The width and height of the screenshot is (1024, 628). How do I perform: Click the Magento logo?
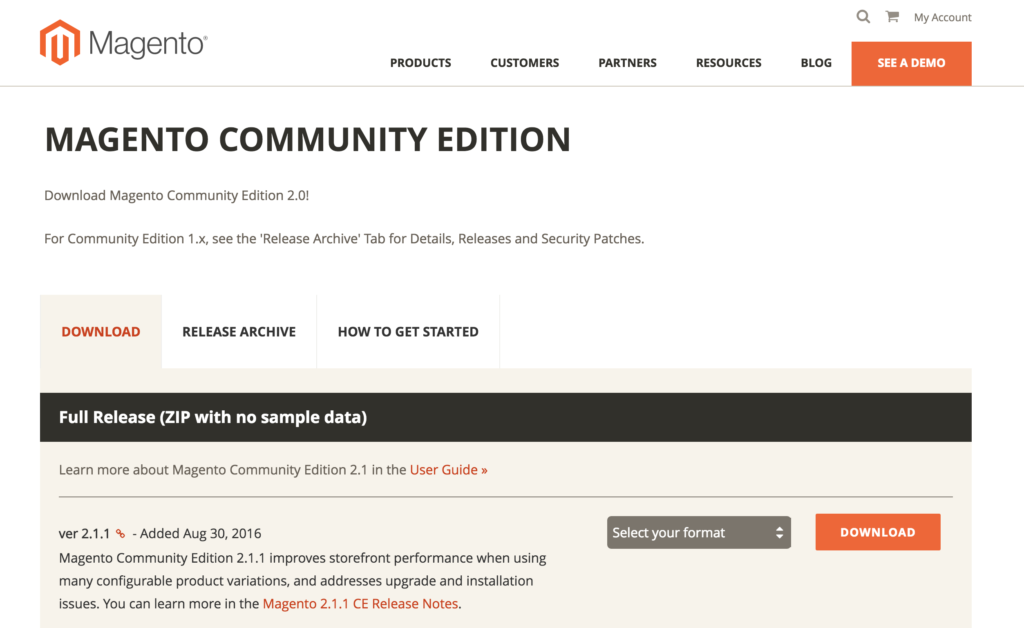(122, 42)
